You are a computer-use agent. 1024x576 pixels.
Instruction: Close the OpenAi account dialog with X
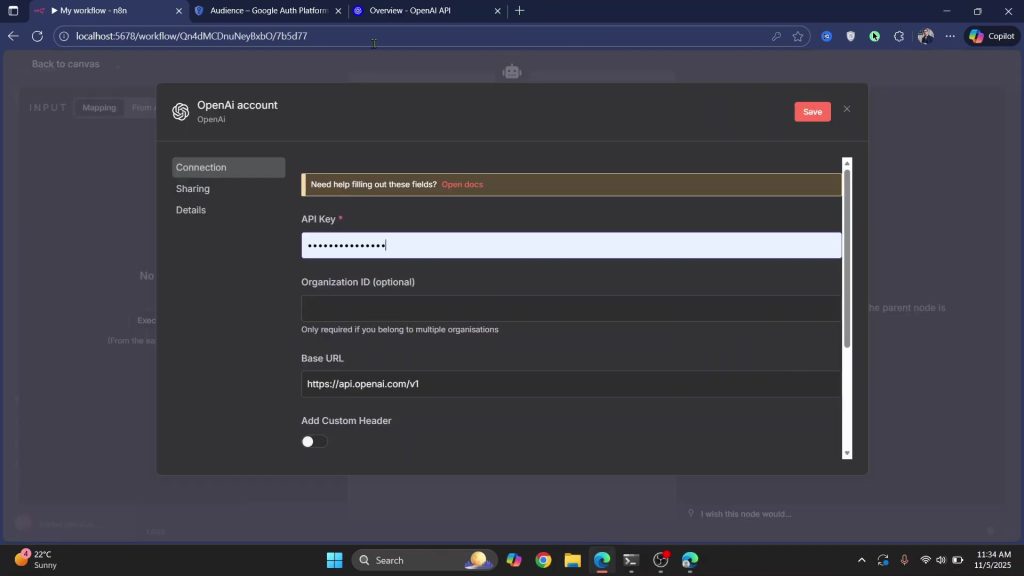[847, 109]
